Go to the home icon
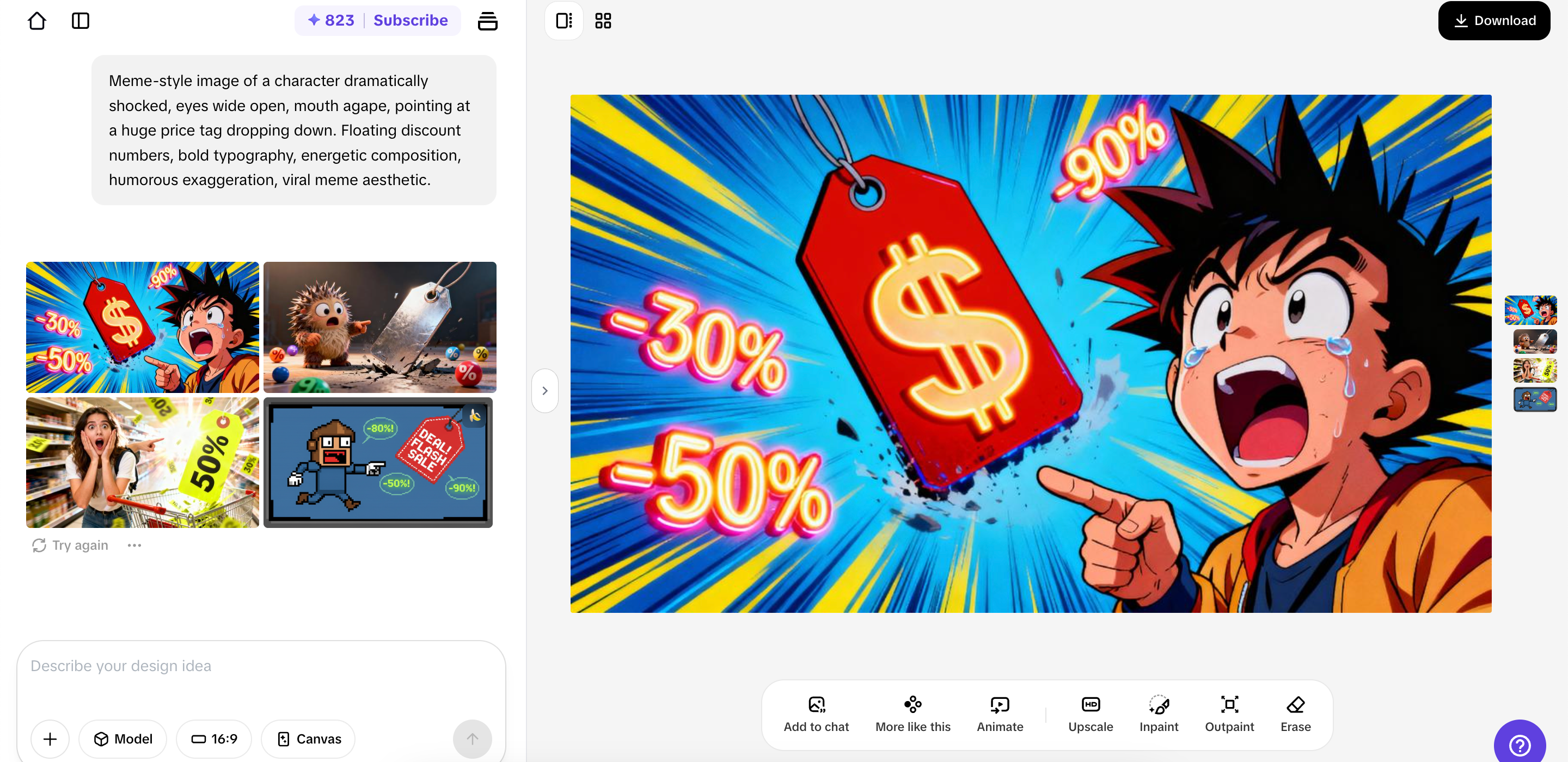 pyautogui.click(x=37, y=21)
